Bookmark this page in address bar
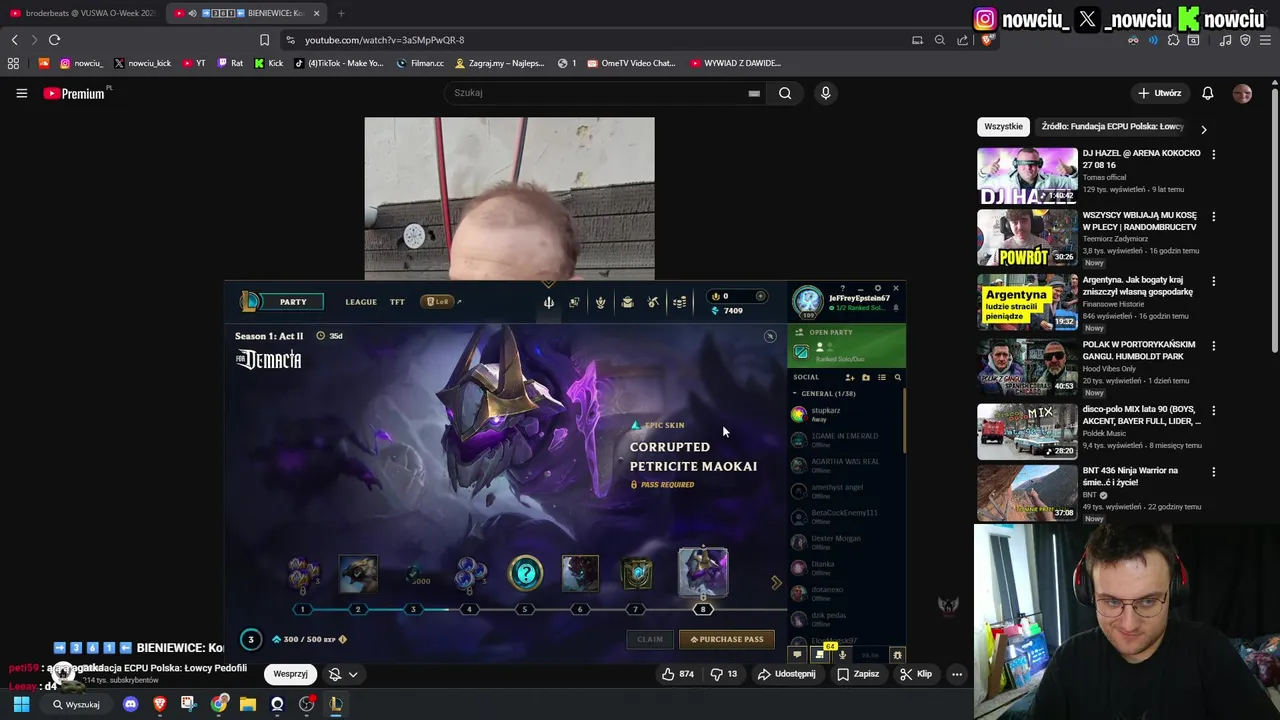The image size is (1280, 720). pos(264,40)
